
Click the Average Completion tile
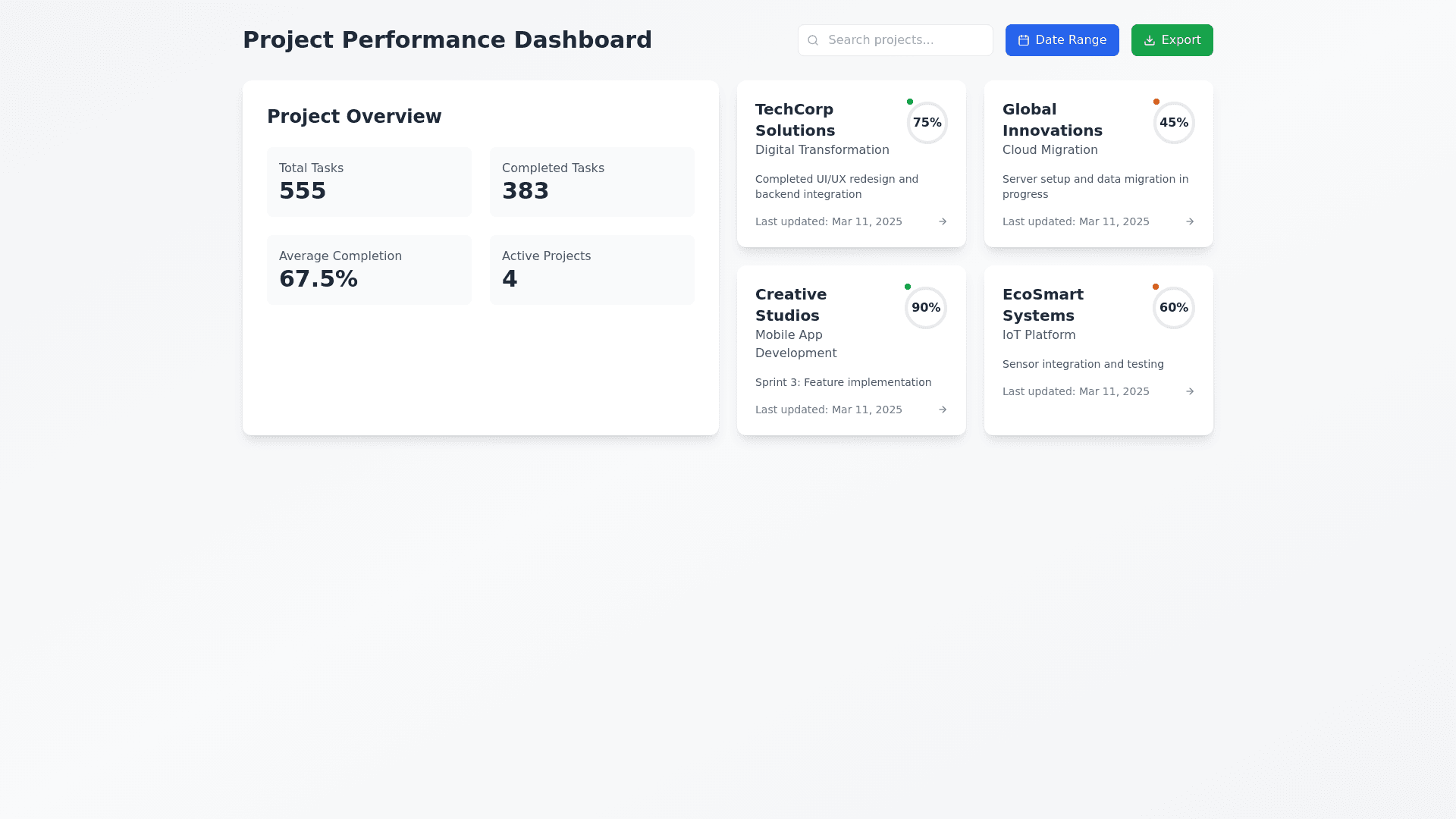(369, 270)
